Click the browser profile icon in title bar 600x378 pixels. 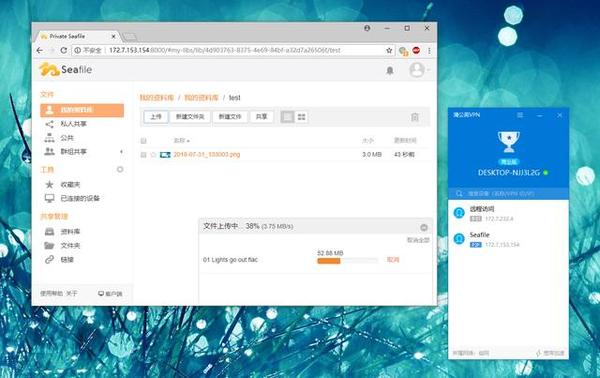pos(367,28)
